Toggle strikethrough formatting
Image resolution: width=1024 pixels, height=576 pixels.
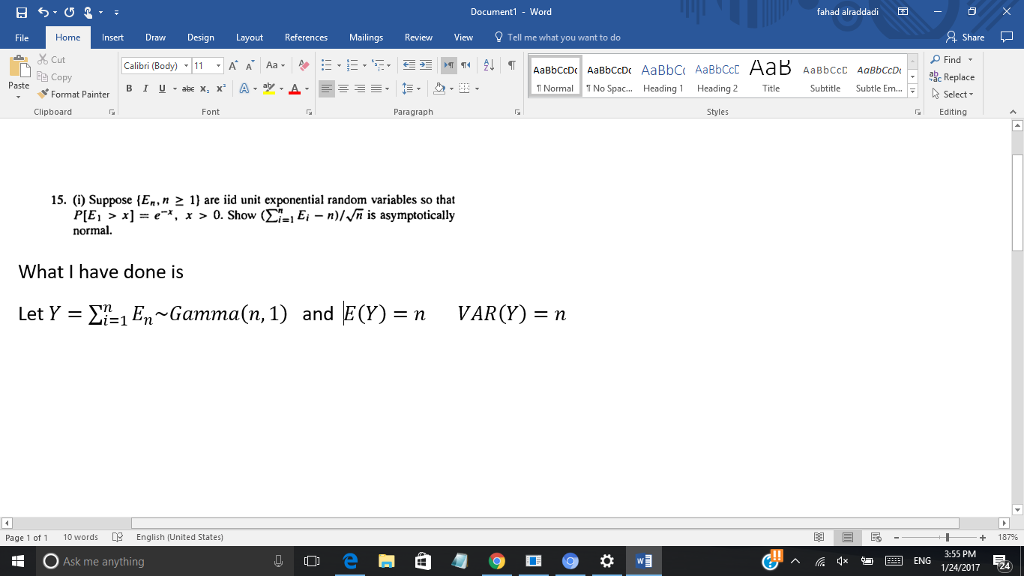tap(188, 88)
